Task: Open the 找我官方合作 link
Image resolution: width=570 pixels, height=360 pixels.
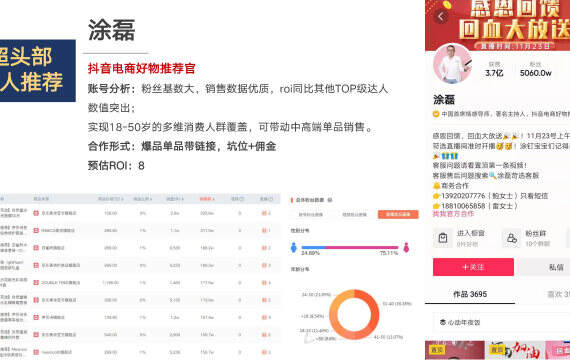Action: 453,214
